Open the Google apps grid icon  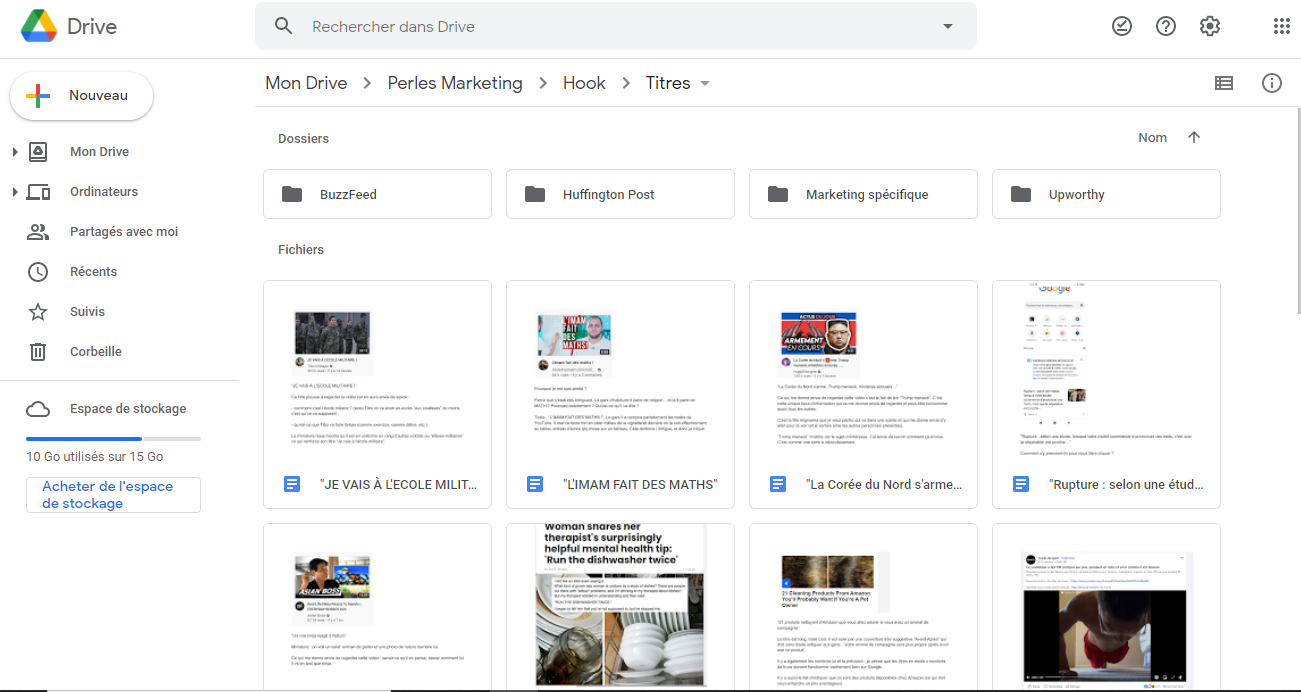point(1281,27)
